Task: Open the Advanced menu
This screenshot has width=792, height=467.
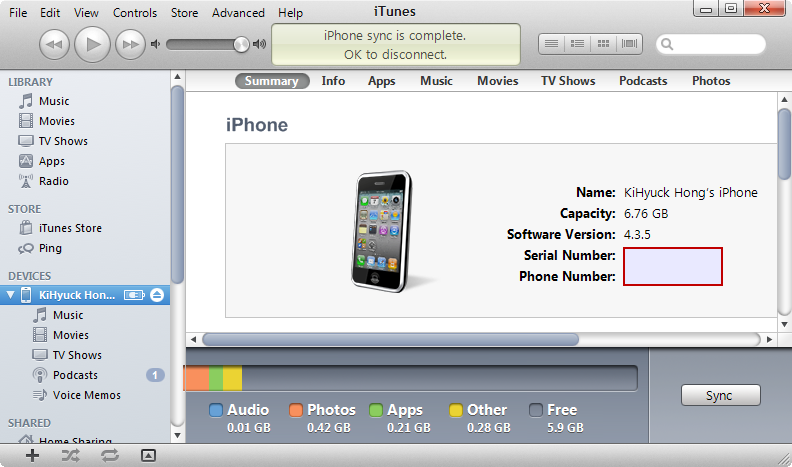Action: tap(238, 13)
